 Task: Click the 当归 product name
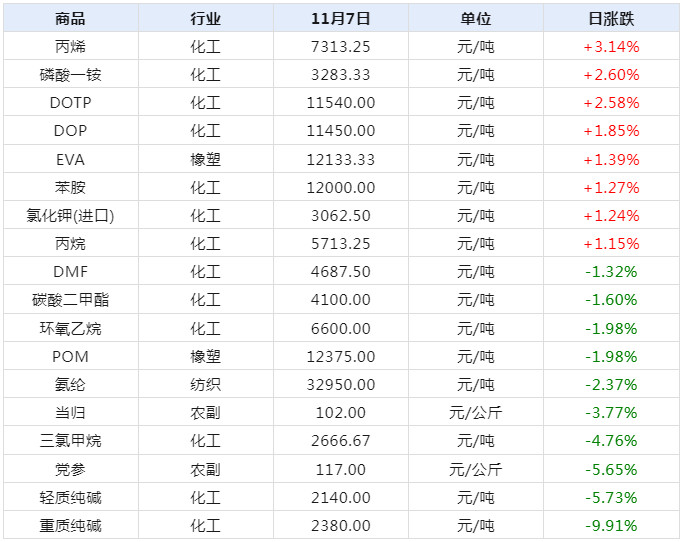tap(70, 413)
